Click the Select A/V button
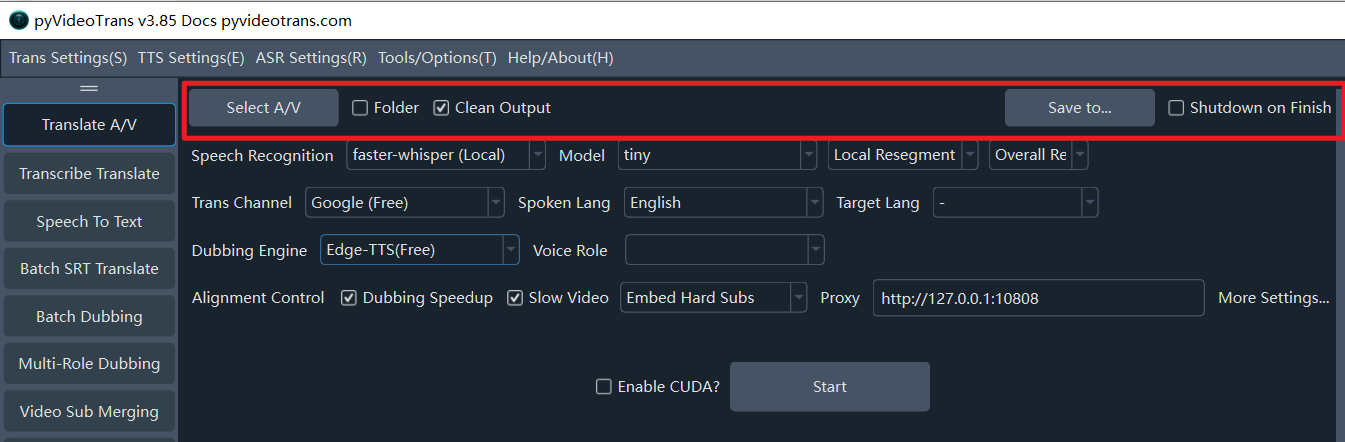The width and height of the screenshot is (1345, 442). pos(263,108)
